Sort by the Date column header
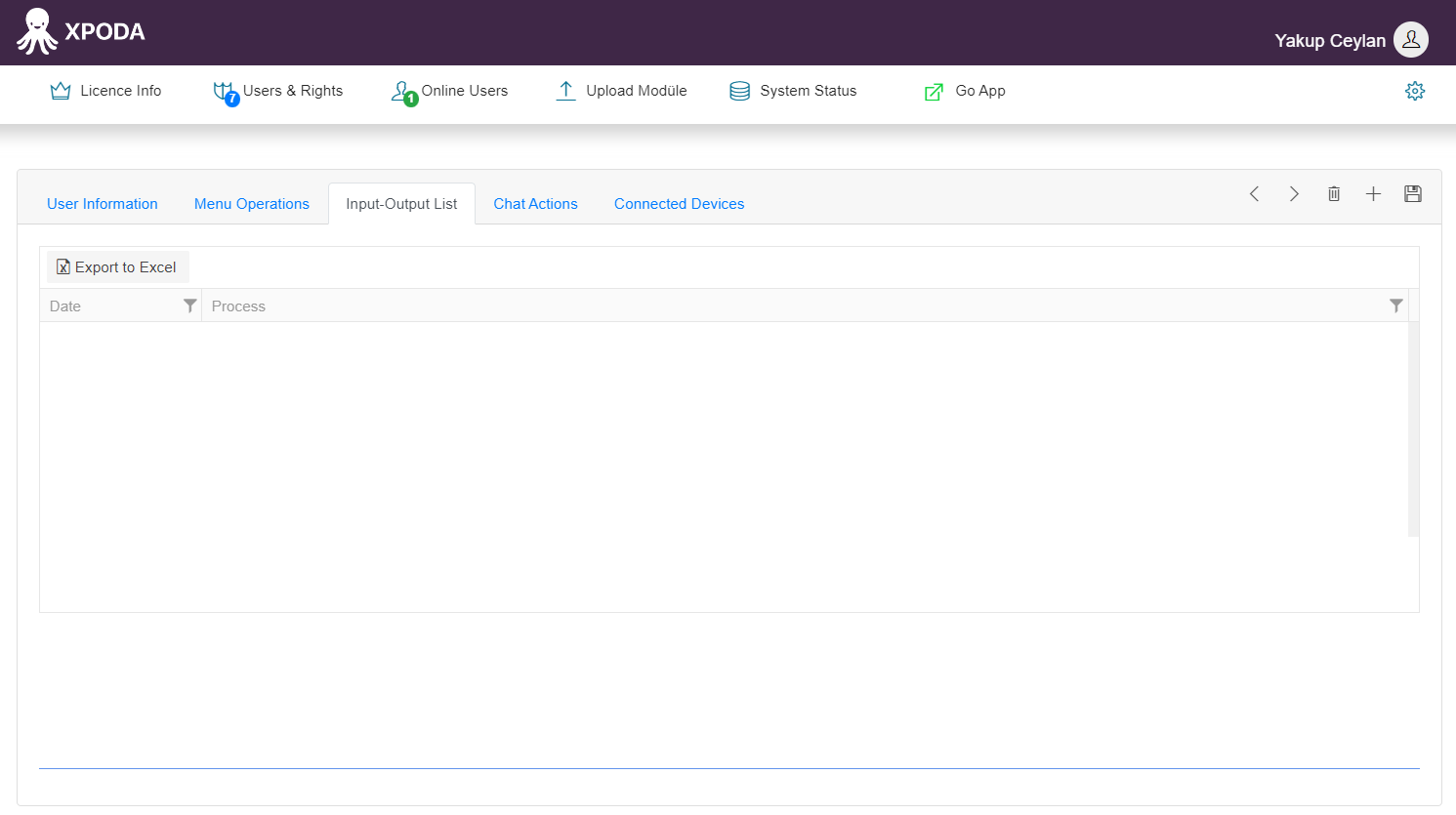This screenshot has height=815, width=1456. click(x=65, y=306)
